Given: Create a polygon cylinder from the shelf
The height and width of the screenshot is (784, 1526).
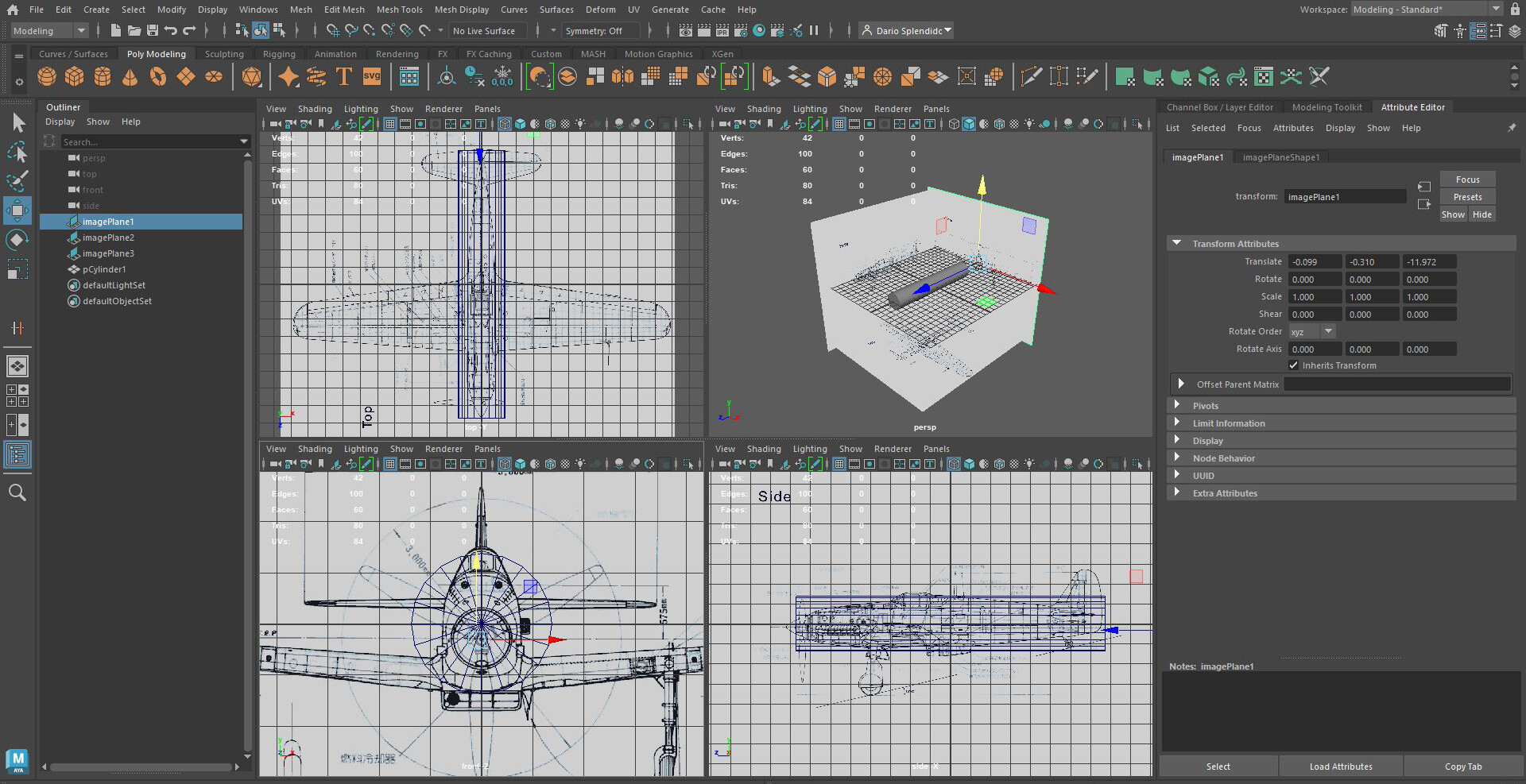Looking at the screenshot, I should (x=103, y=76).
